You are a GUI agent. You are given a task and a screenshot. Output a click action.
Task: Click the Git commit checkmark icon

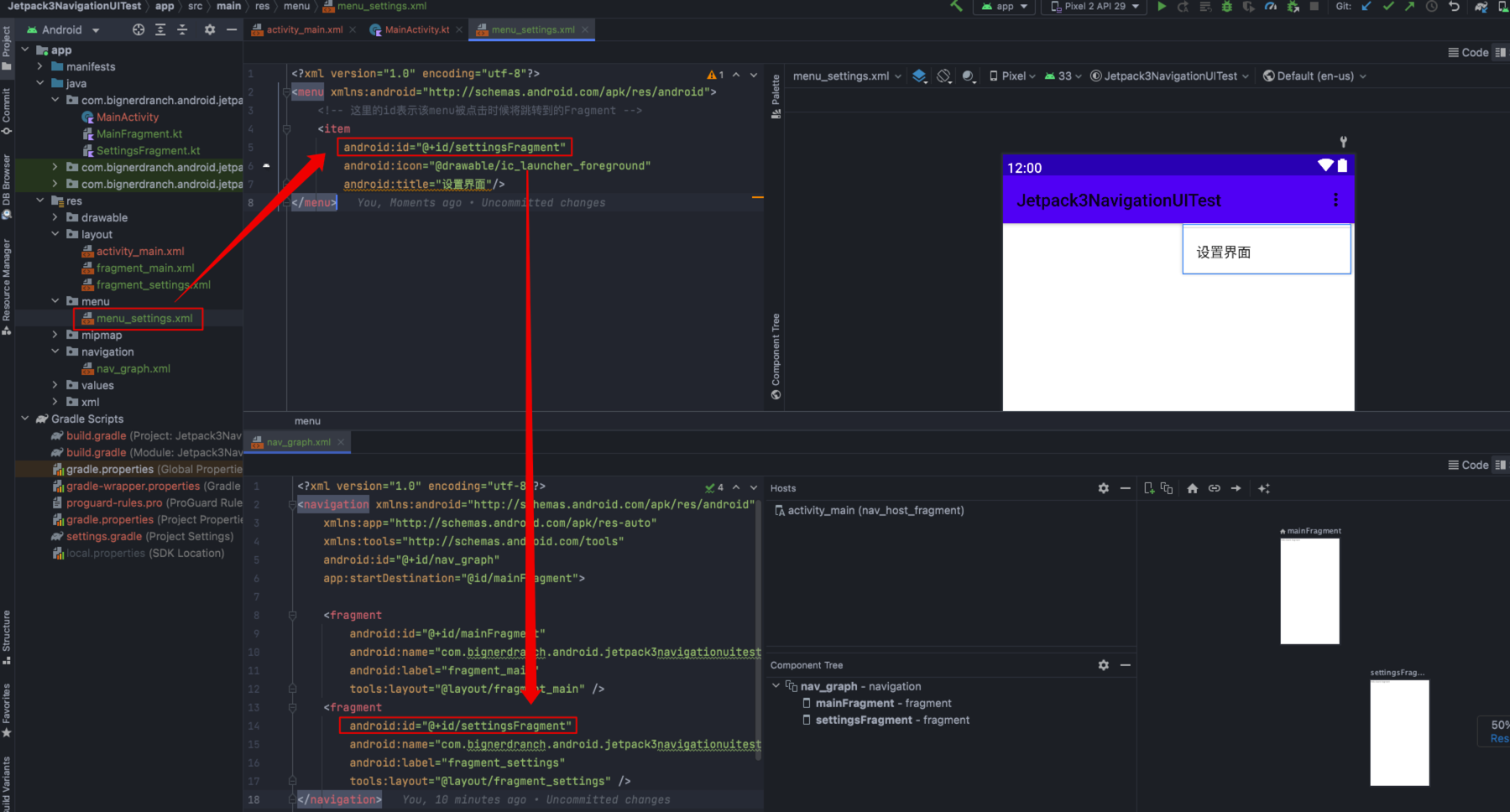(1388, 7)
